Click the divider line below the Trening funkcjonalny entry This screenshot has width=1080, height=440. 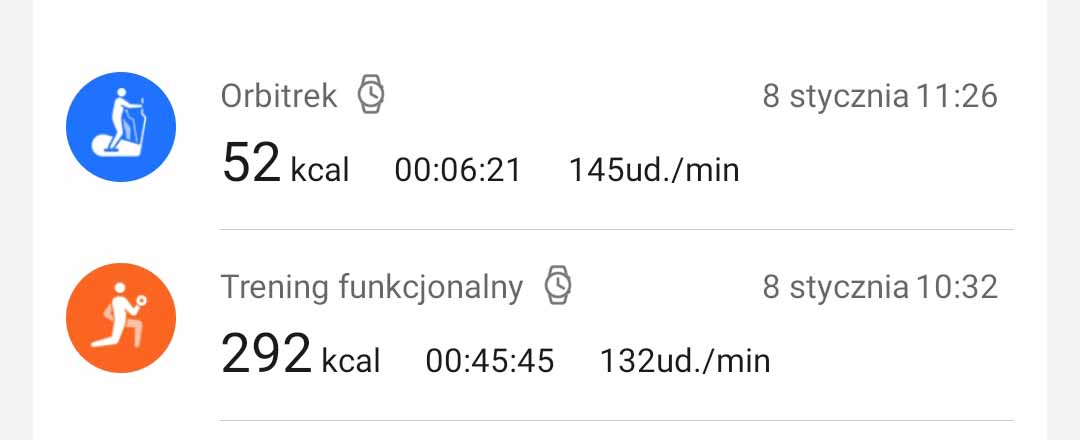tap(616, 420)
